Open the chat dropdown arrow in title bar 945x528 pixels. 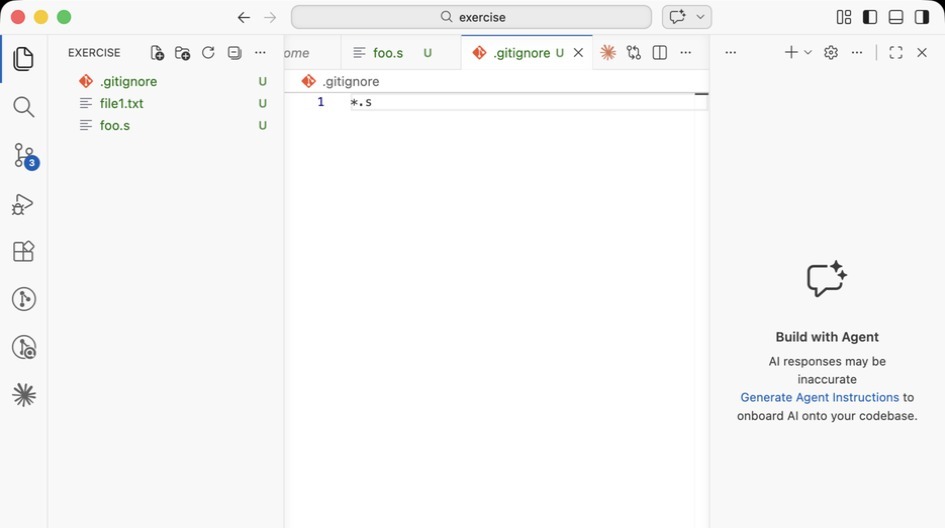coord(701,17)
